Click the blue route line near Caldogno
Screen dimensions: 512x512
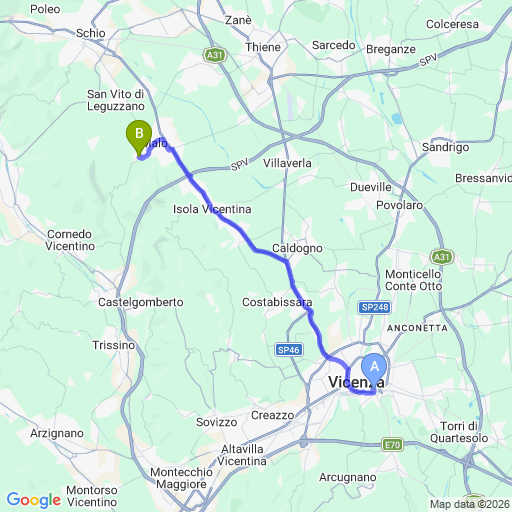click(272, 255)
